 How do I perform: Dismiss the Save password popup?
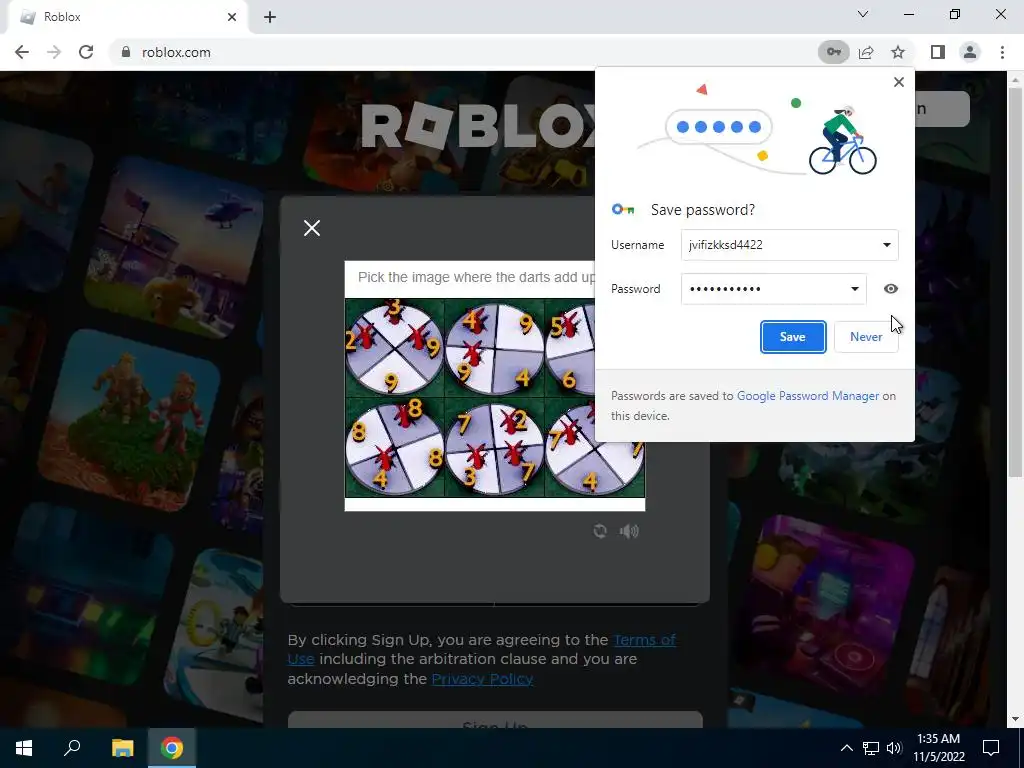coord(899,82)
